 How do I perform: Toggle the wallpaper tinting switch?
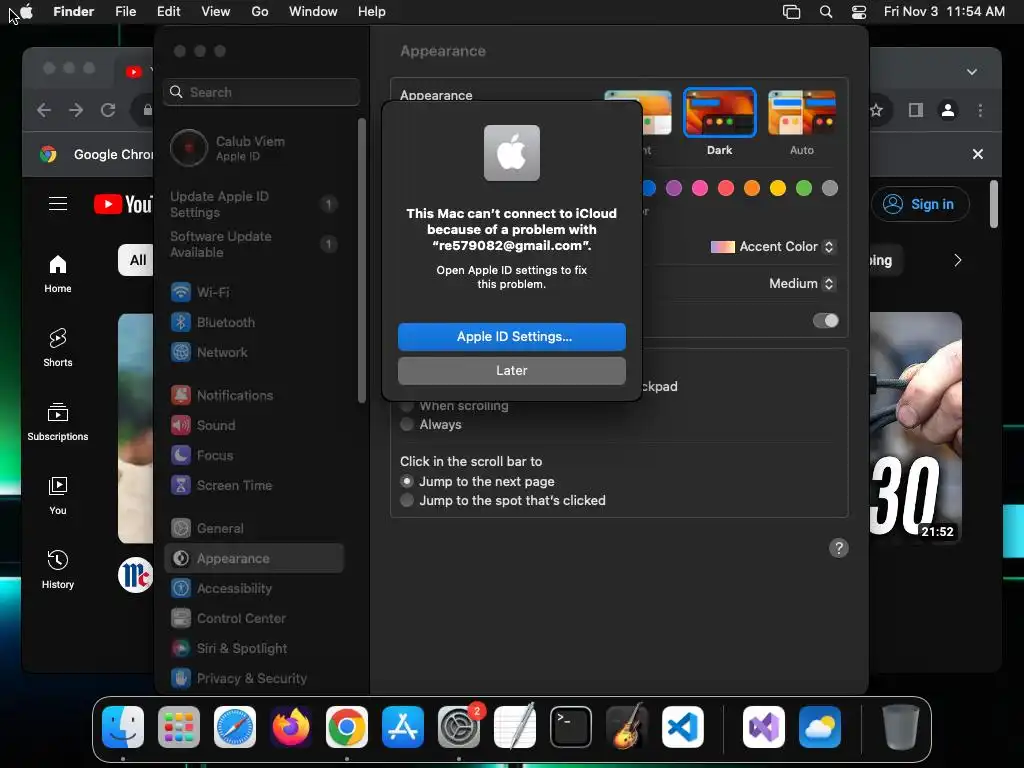click(825, 321)
